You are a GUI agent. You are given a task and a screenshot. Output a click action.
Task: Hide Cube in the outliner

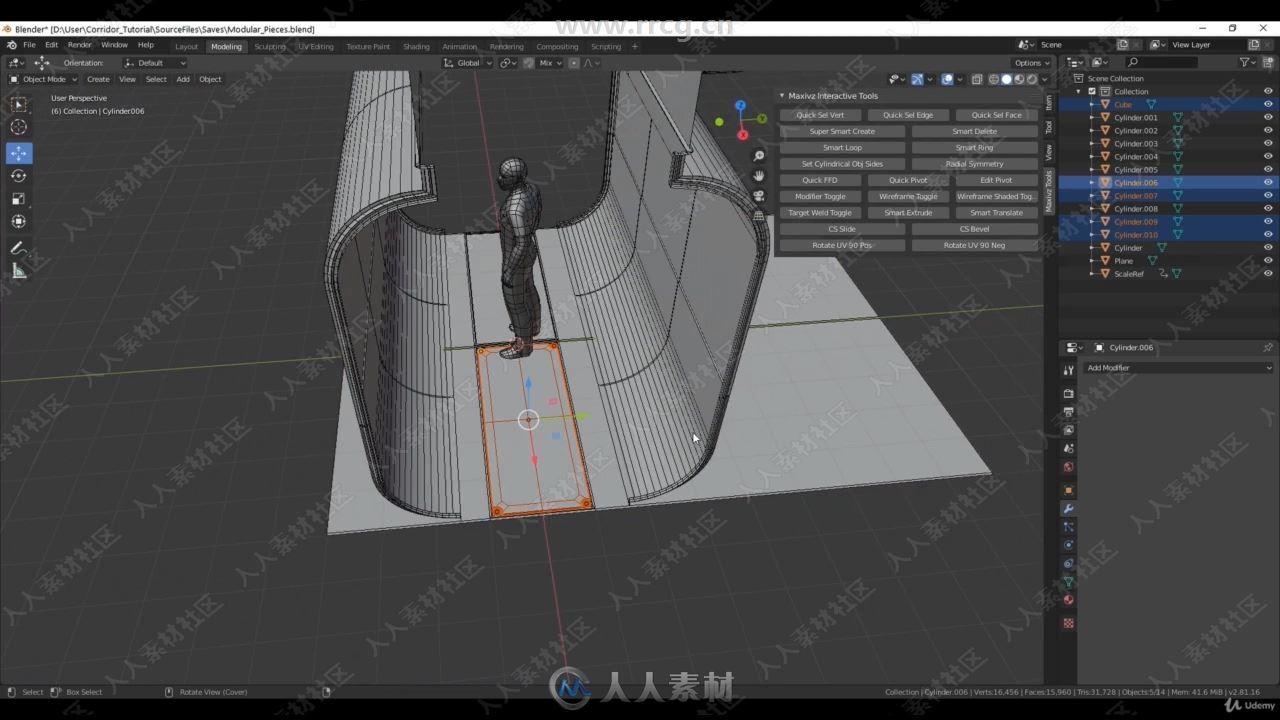(x=1268, y=104)
